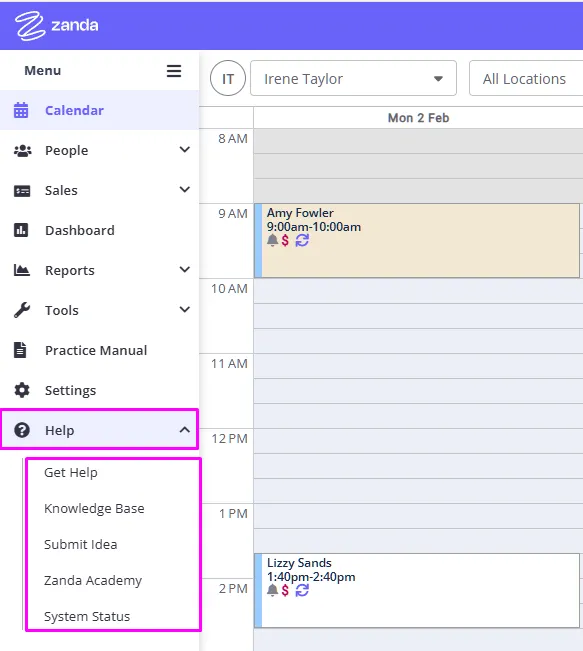This screenshot has width=583, height=651.
Task: Select Zanda Academy in the Help submenu
Action: coord(93,580)
